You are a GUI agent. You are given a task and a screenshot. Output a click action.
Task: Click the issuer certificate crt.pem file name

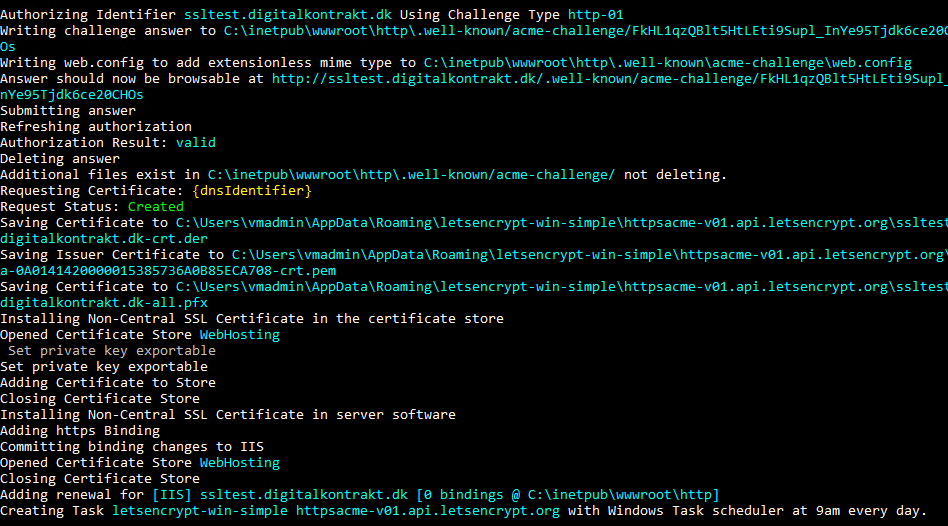[168, 271]
